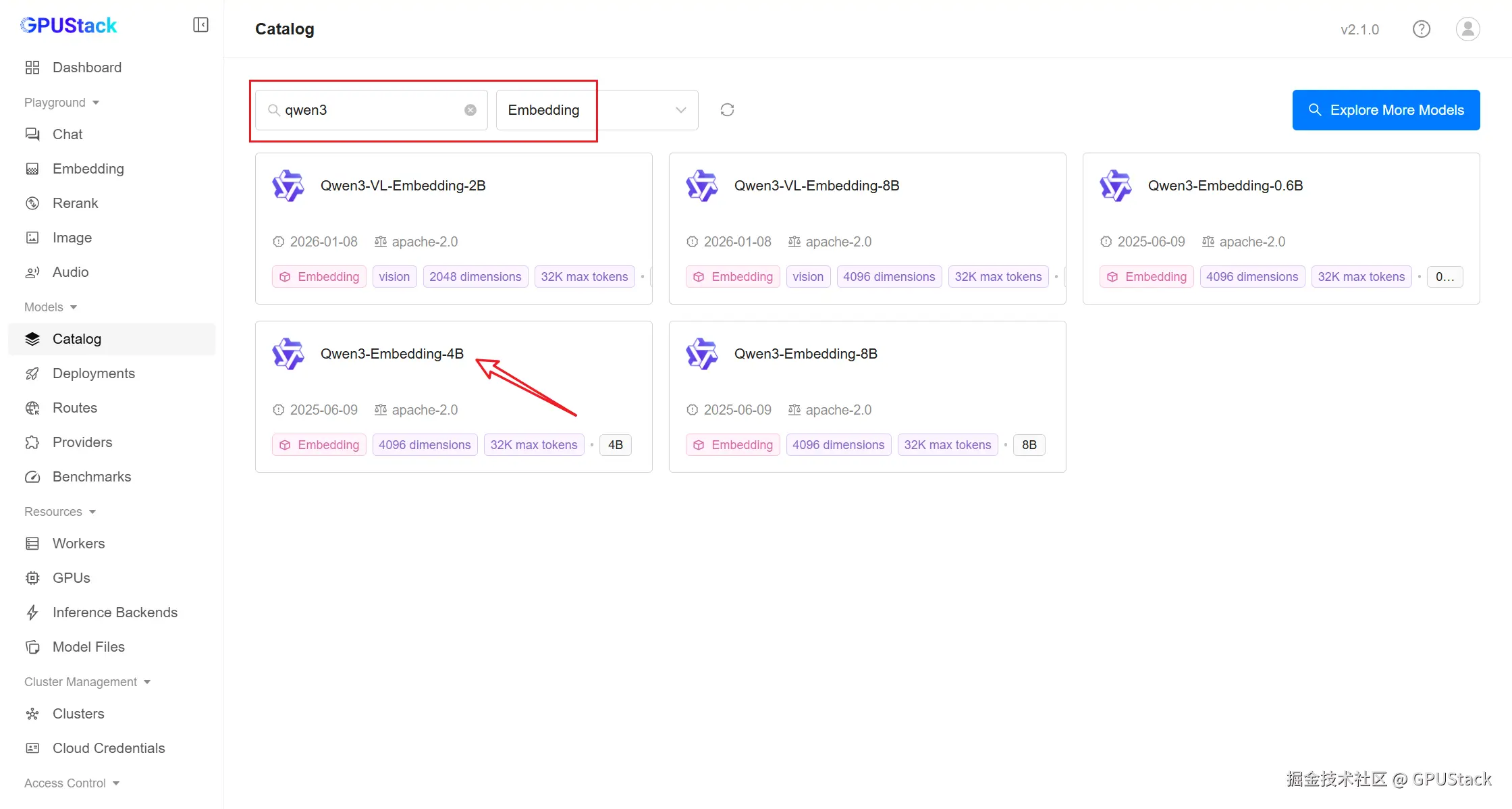Go to Deployments in the sidebar

point(93,373)
